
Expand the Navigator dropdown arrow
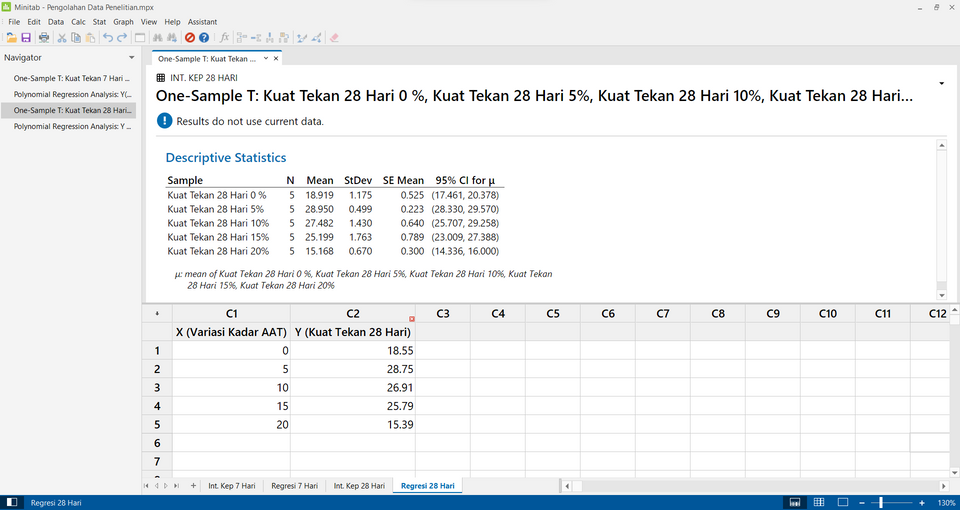tap(131, 58)
